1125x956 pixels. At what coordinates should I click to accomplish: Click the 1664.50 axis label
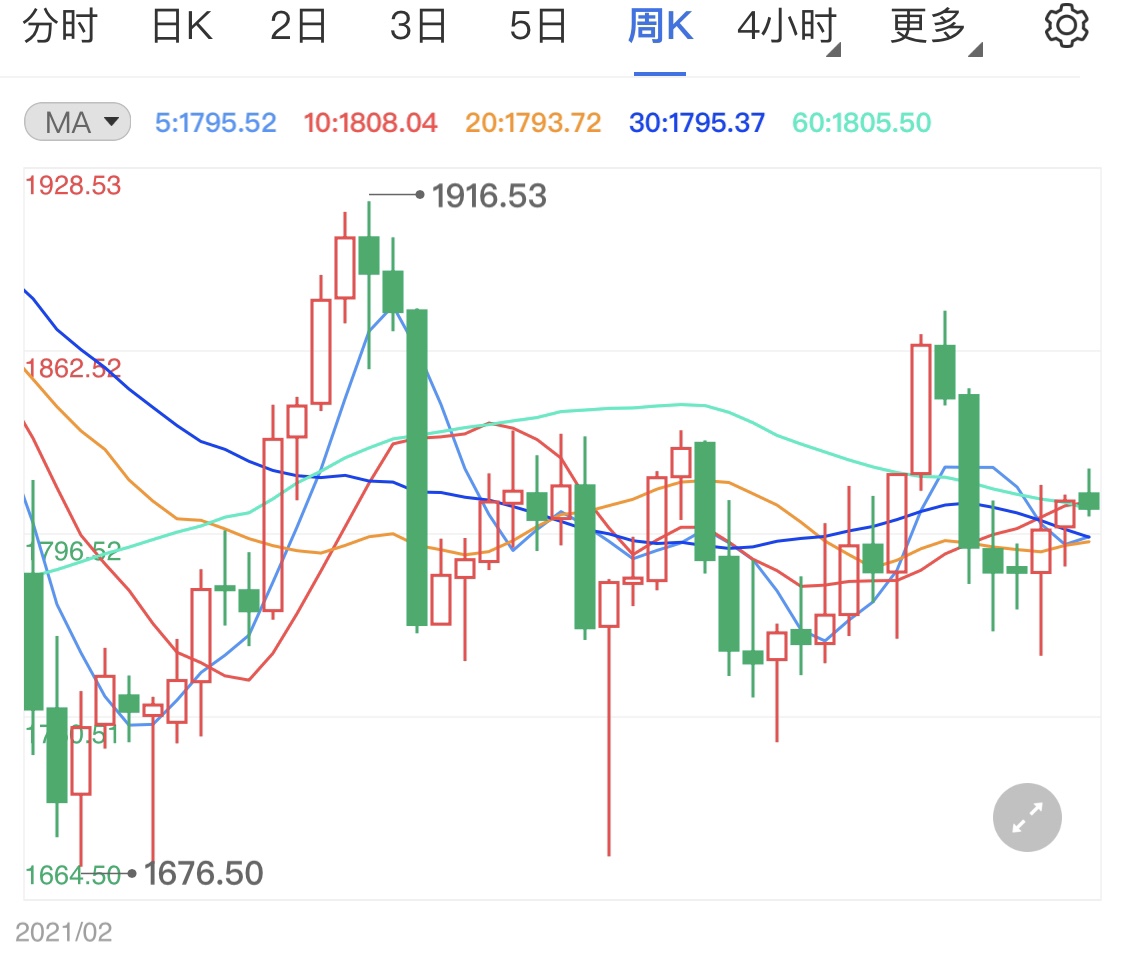click(73, 875)
